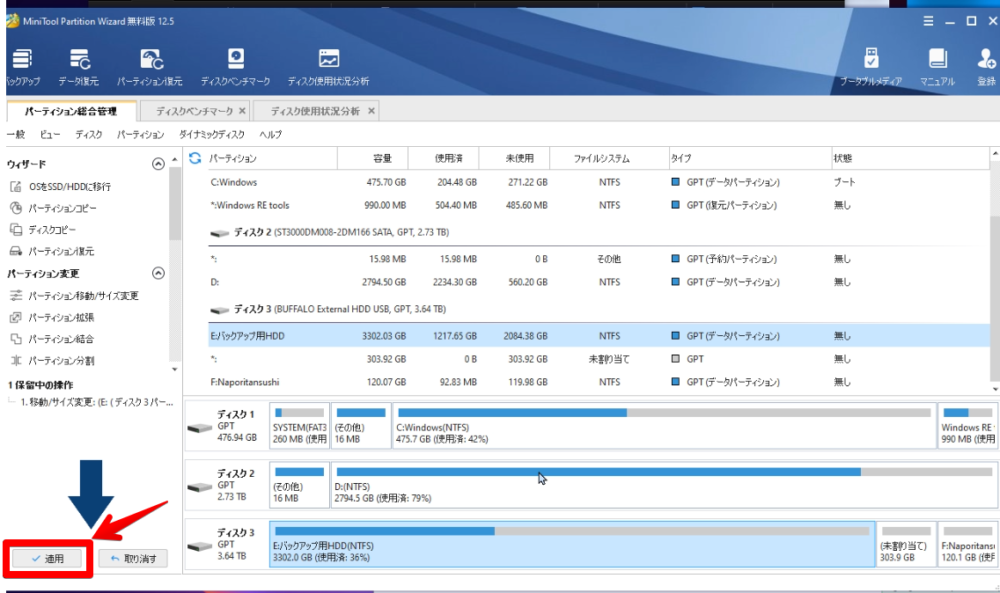Screen dimensions: 1000x593
Task: Collapse the パーティション変更 section
Action: (158, 274)
